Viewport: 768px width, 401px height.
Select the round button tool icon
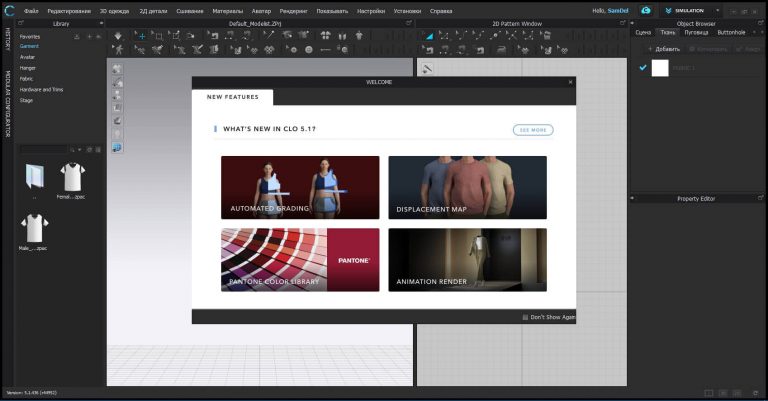coord(309,49)
